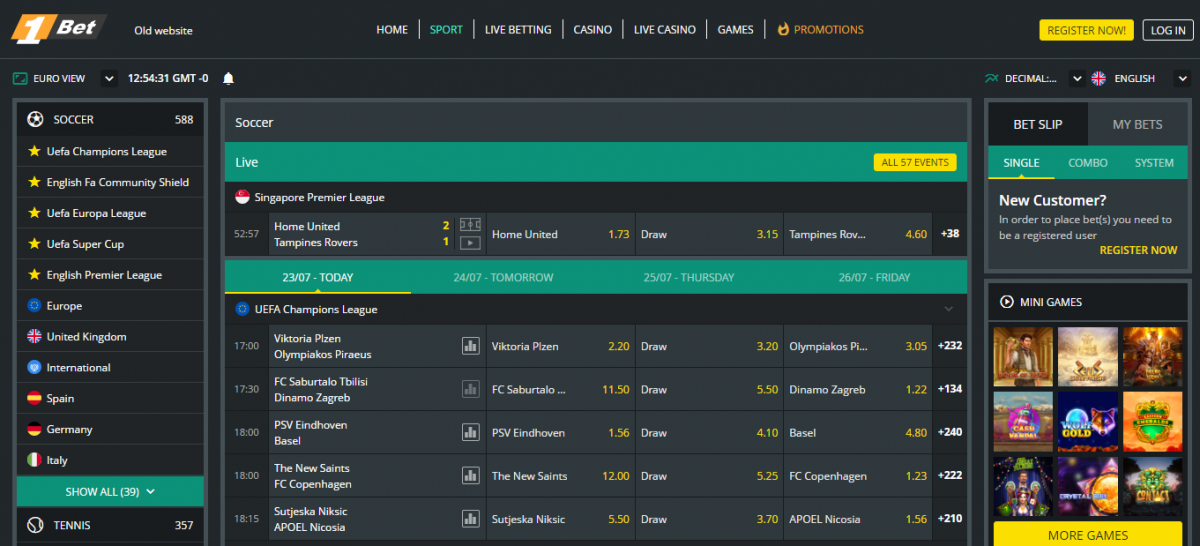Viewport: 1200px width, 546px height.
Task: Click the Promotions flame icon
Action: (783, 29)
